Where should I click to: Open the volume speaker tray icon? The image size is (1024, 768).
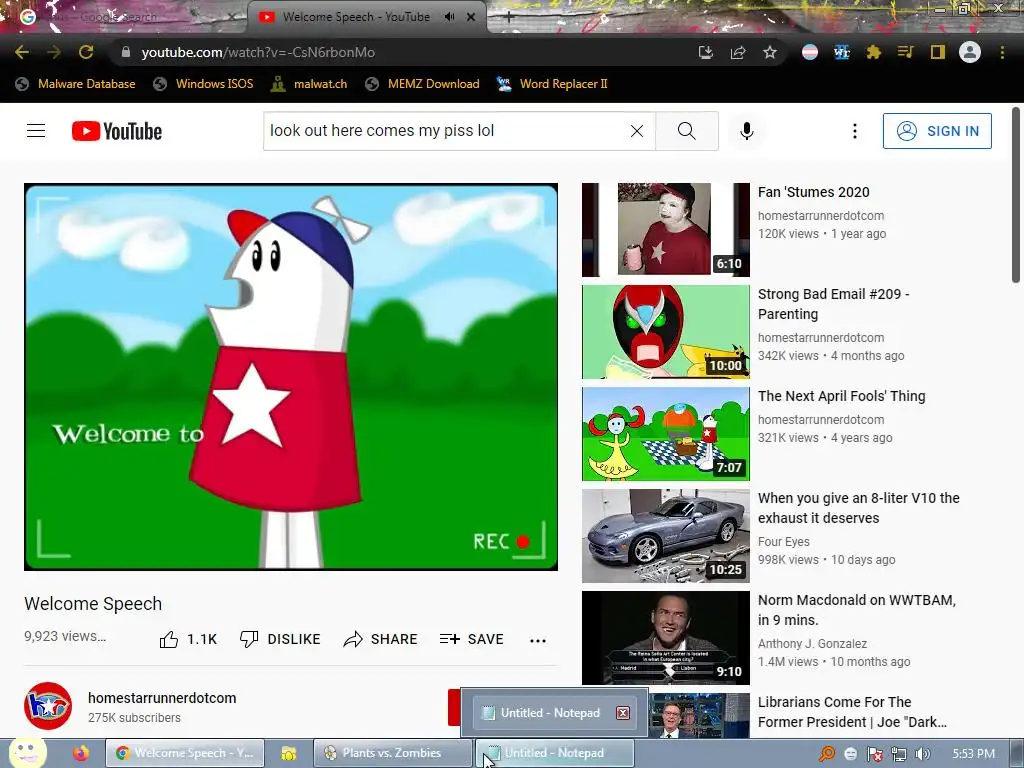[922, 754]
